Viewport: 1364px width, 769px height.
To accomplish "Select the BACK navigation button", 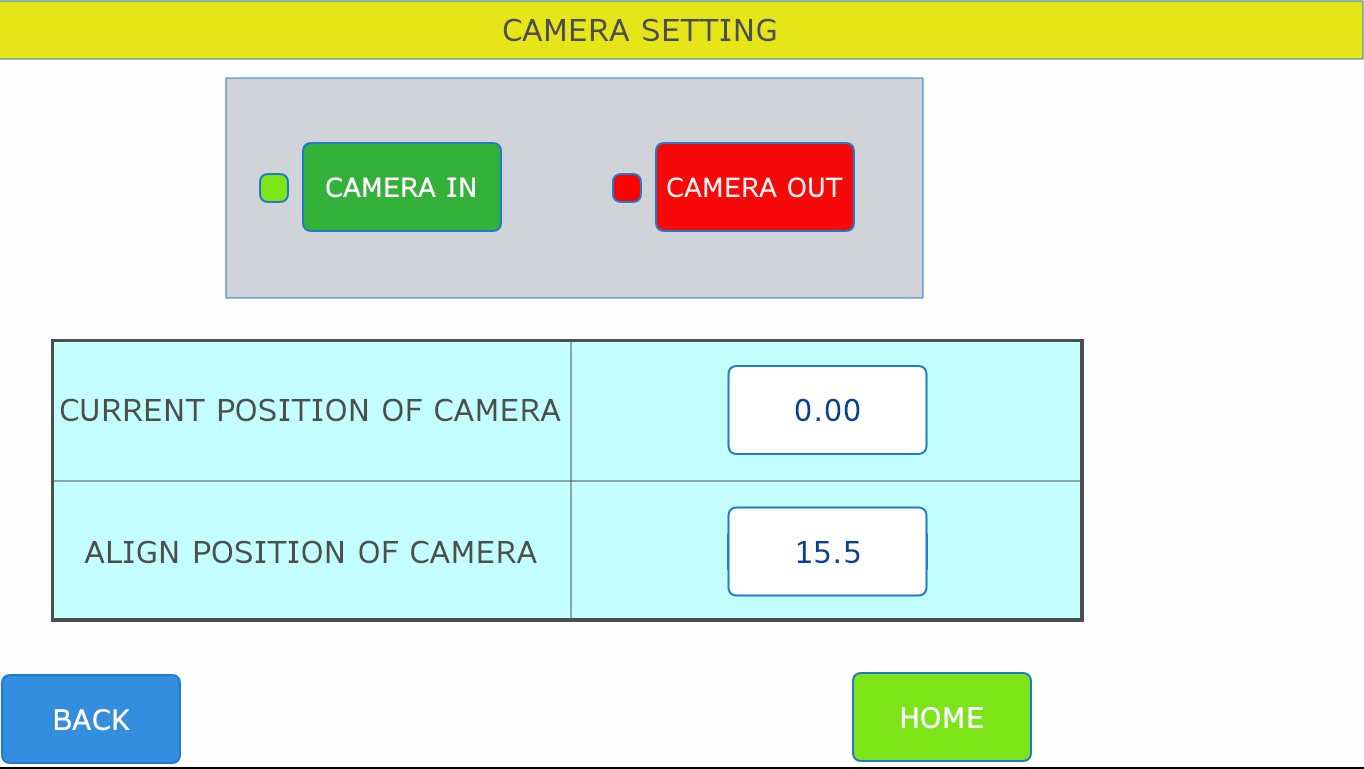I will (91, 719).
